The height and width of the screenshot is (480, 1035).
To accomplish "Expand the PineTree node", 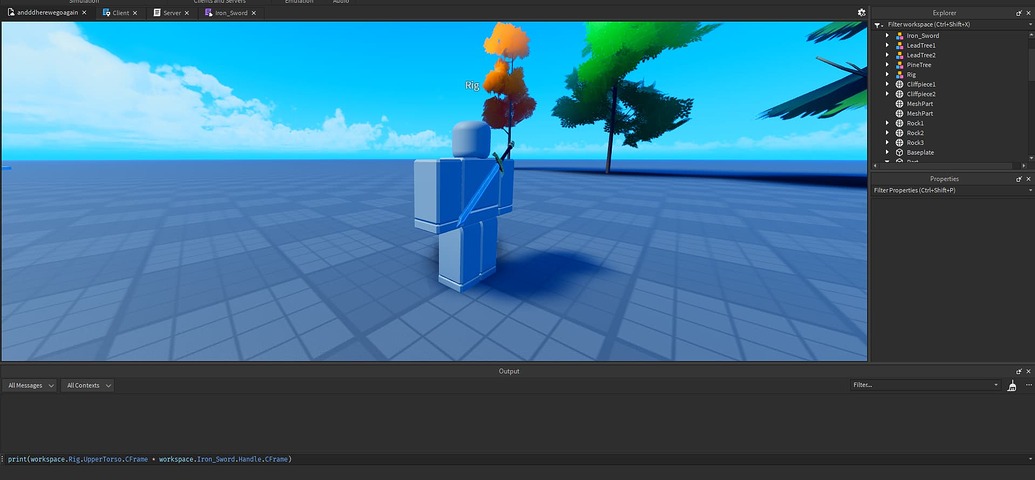I will (x=888, y=65).
